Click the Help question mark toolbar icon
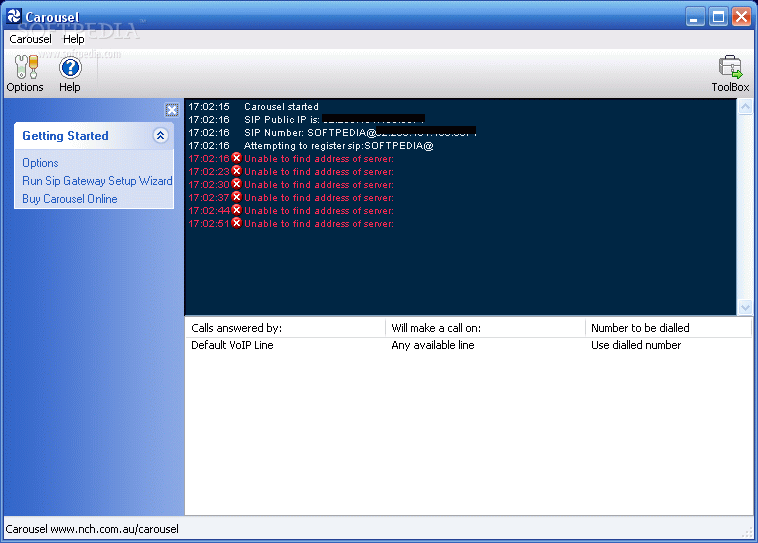The width and height of the screenshot is (758, 543). click(x=70, y=73)
